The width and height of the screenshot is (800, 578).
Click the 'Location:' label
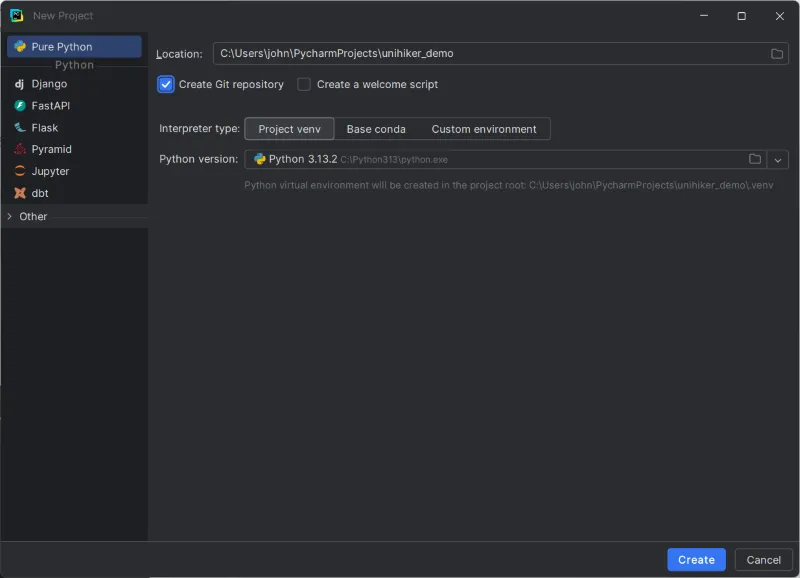[179, 54]
